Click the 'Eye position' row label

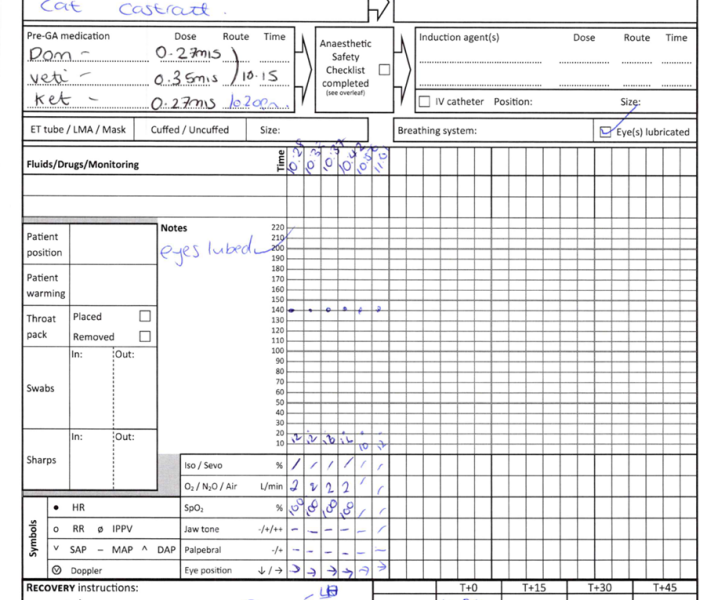point(208,570)
